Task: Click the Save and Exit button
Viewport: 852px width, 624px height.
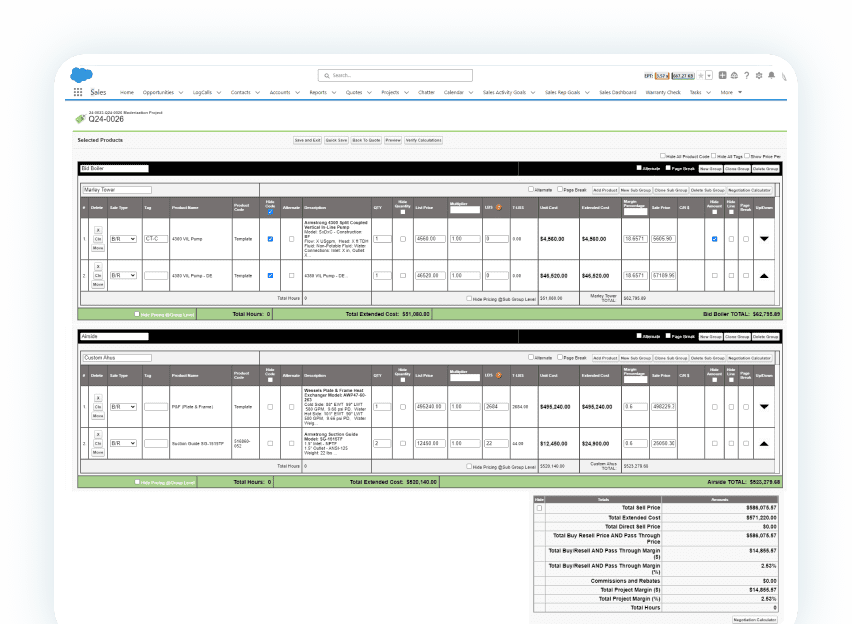Action: click(x=307, y=140)
